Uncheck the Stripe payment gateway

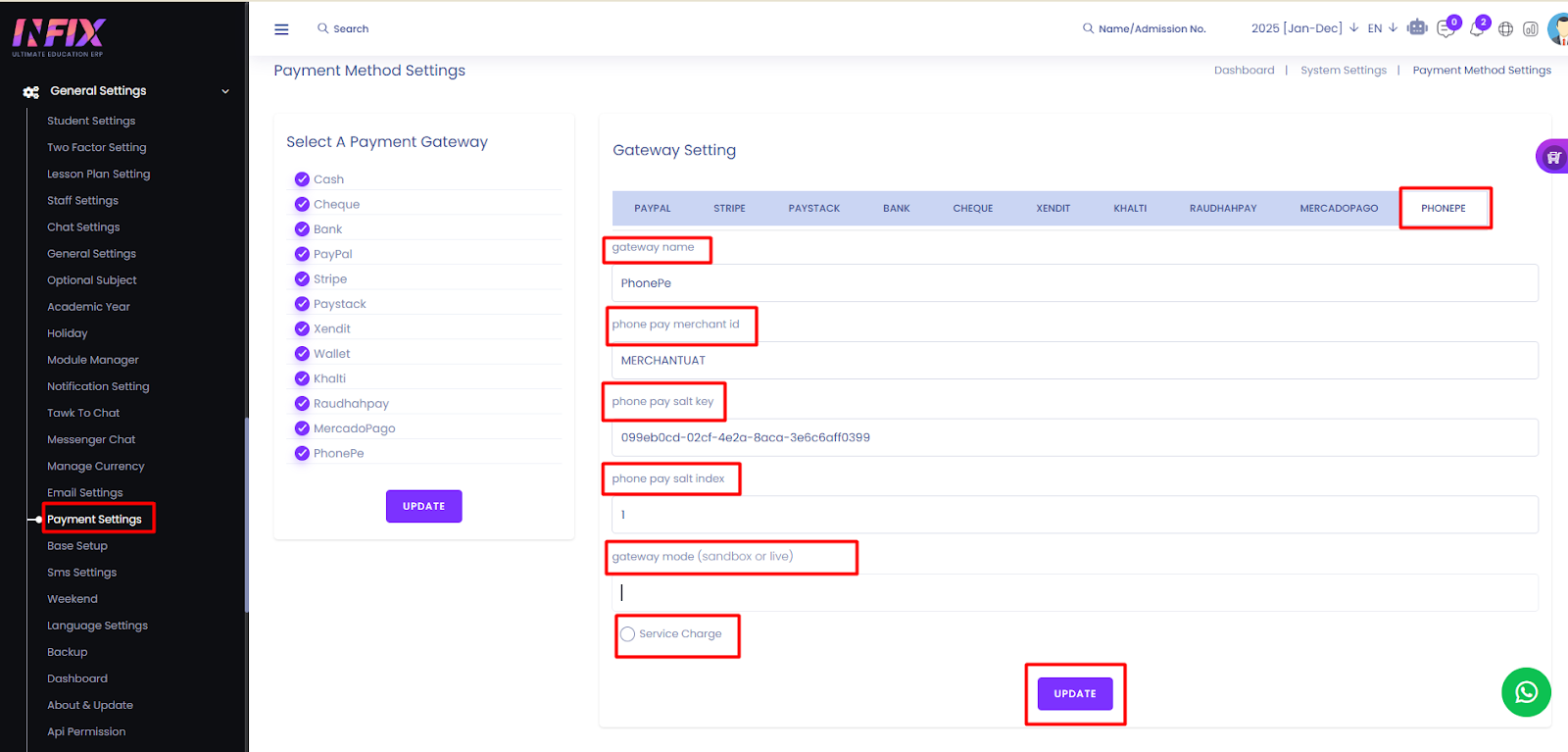tap(302, 278)
